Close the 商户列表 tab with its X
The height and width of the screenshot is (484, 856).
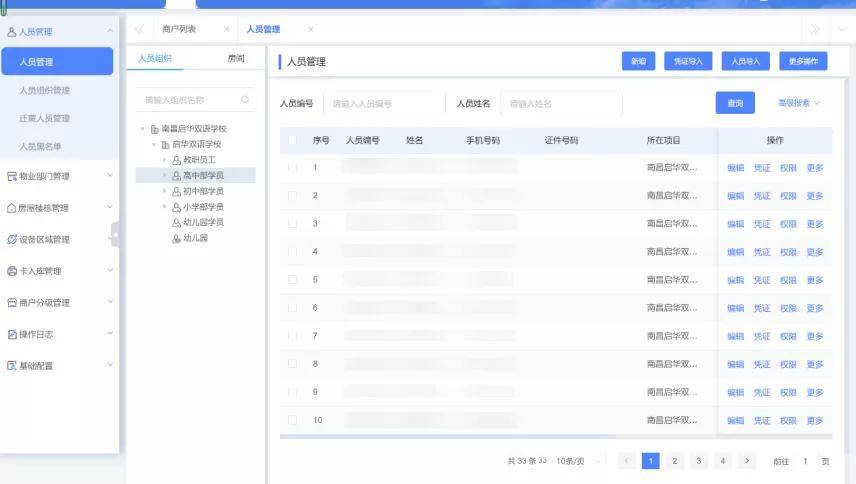coord(227,29)
